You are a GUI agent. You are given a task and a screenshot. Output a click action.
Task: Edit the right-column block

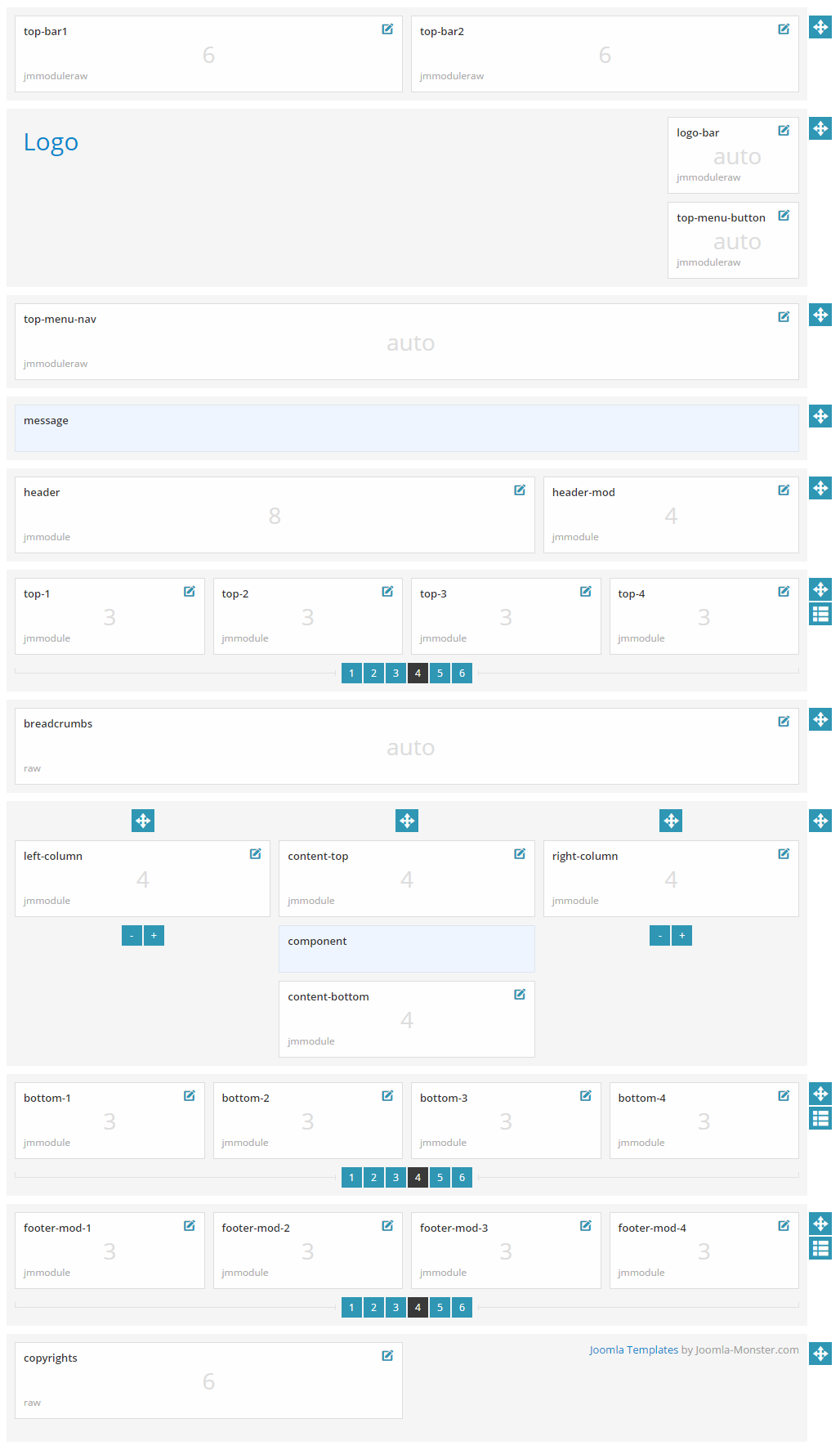784,854
